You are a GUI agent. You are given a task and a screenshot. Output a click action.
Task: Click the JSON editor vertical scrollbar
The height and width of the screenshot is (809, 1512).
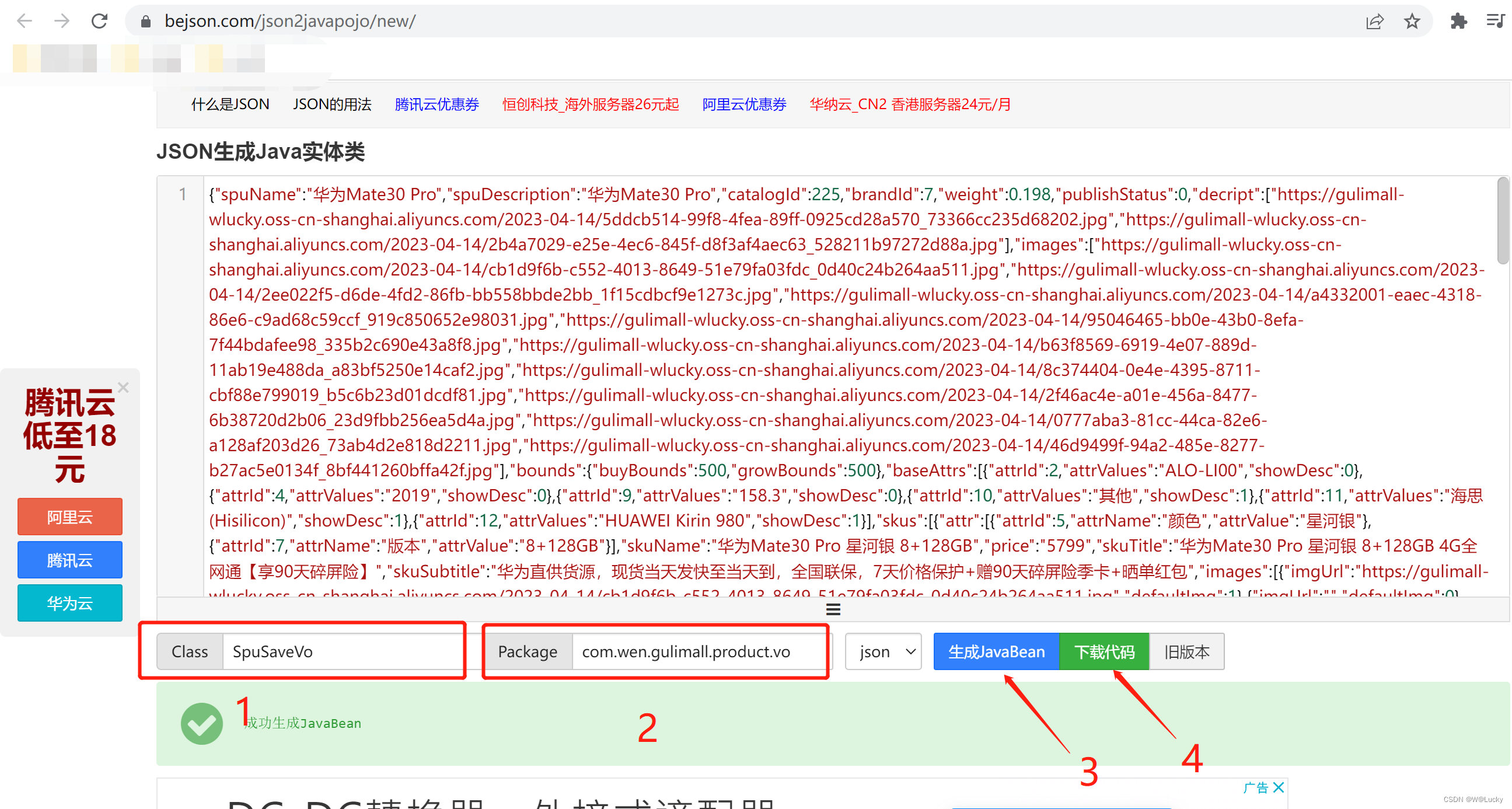[1502, 222]
